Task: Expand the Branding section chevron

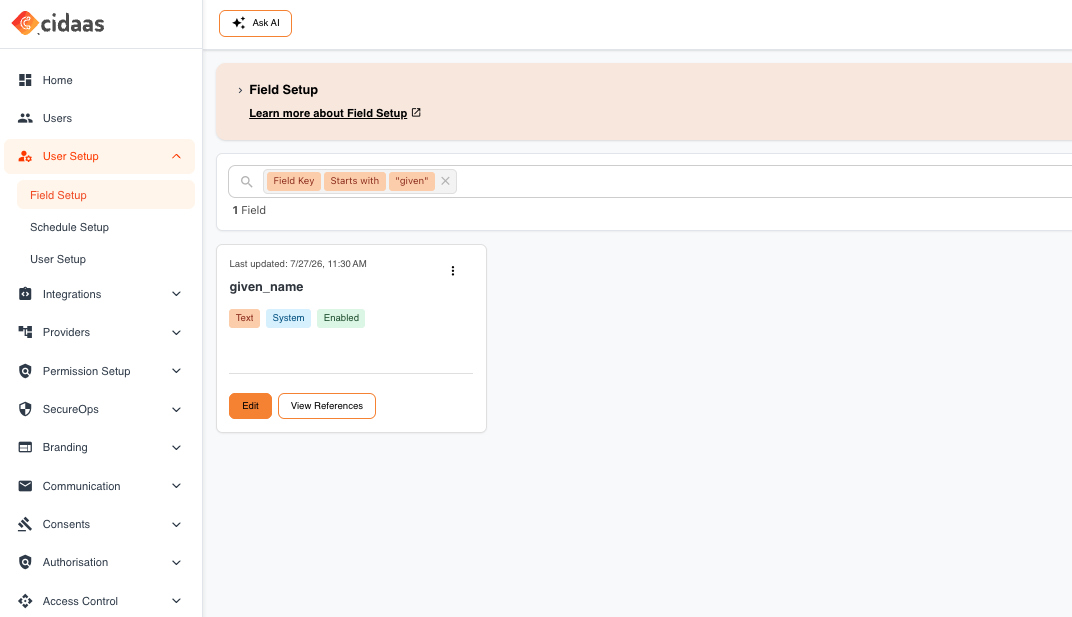Action: (176, 447)
